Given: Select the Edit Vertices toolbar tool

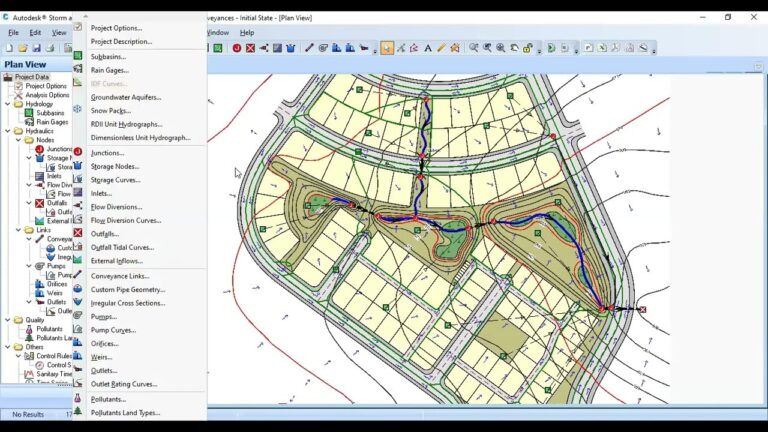Looking at the screenshot, I should point(401,48).
